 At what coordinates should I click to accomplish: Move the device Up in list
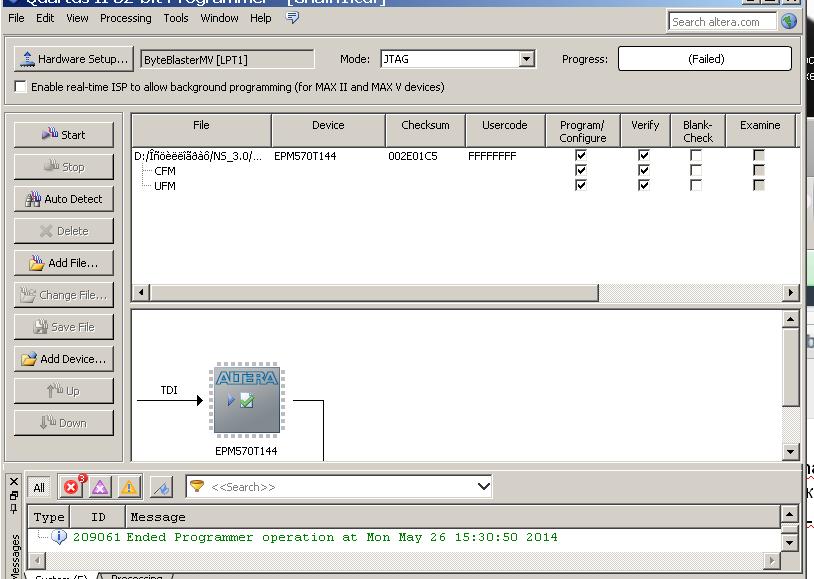coord(63,391)
